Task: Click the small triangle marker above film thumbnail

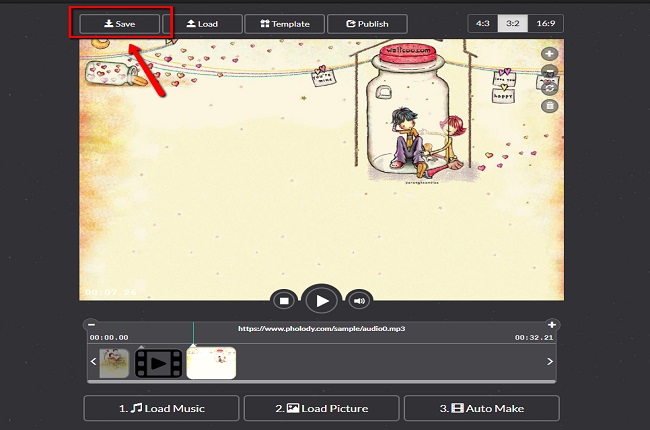Action: point(141,347)
